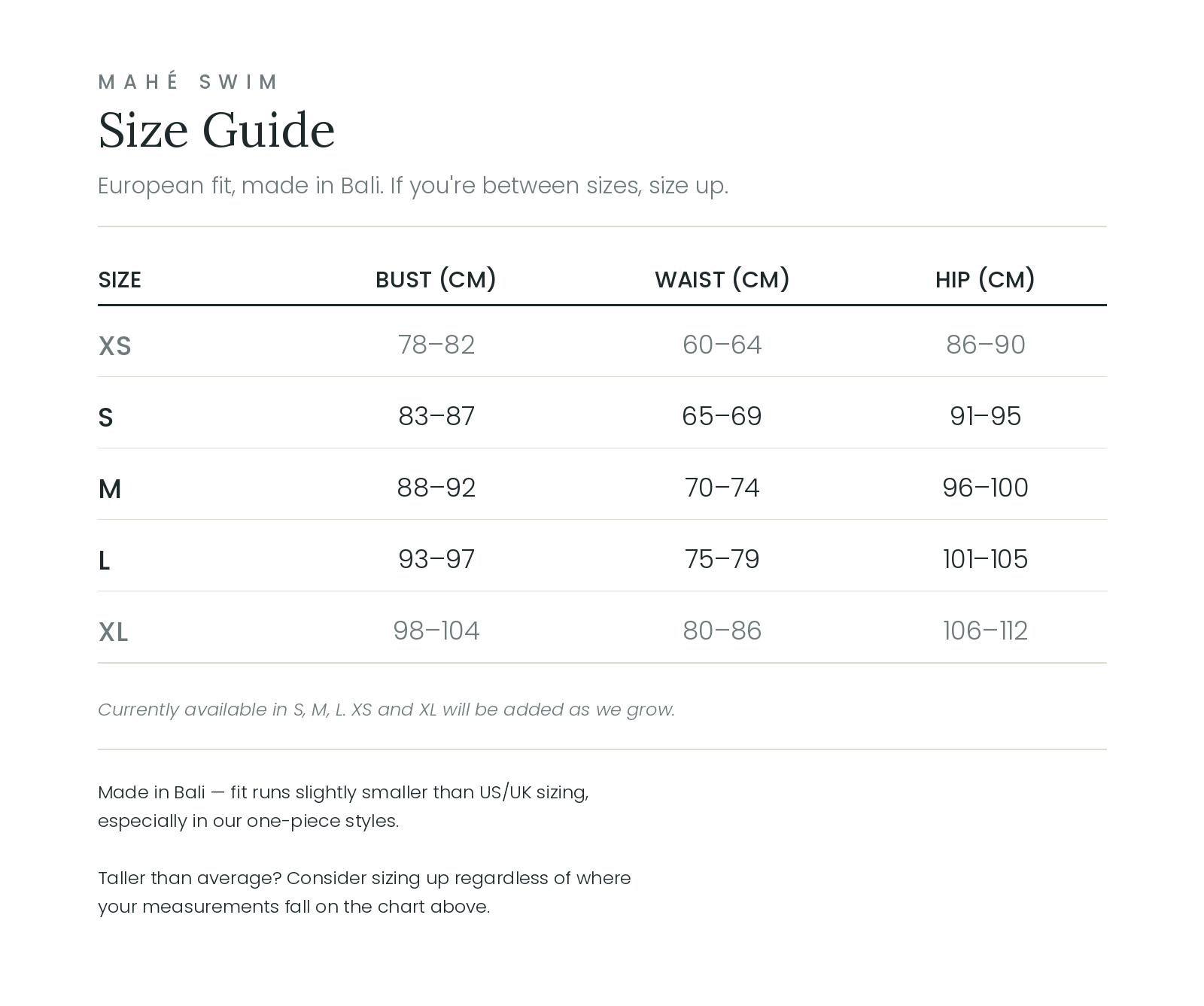The height and width of the screenshot is (1006, 1204).
Task: Click the 'Currently available in S, M, L' note
Action: coord(386,710)
